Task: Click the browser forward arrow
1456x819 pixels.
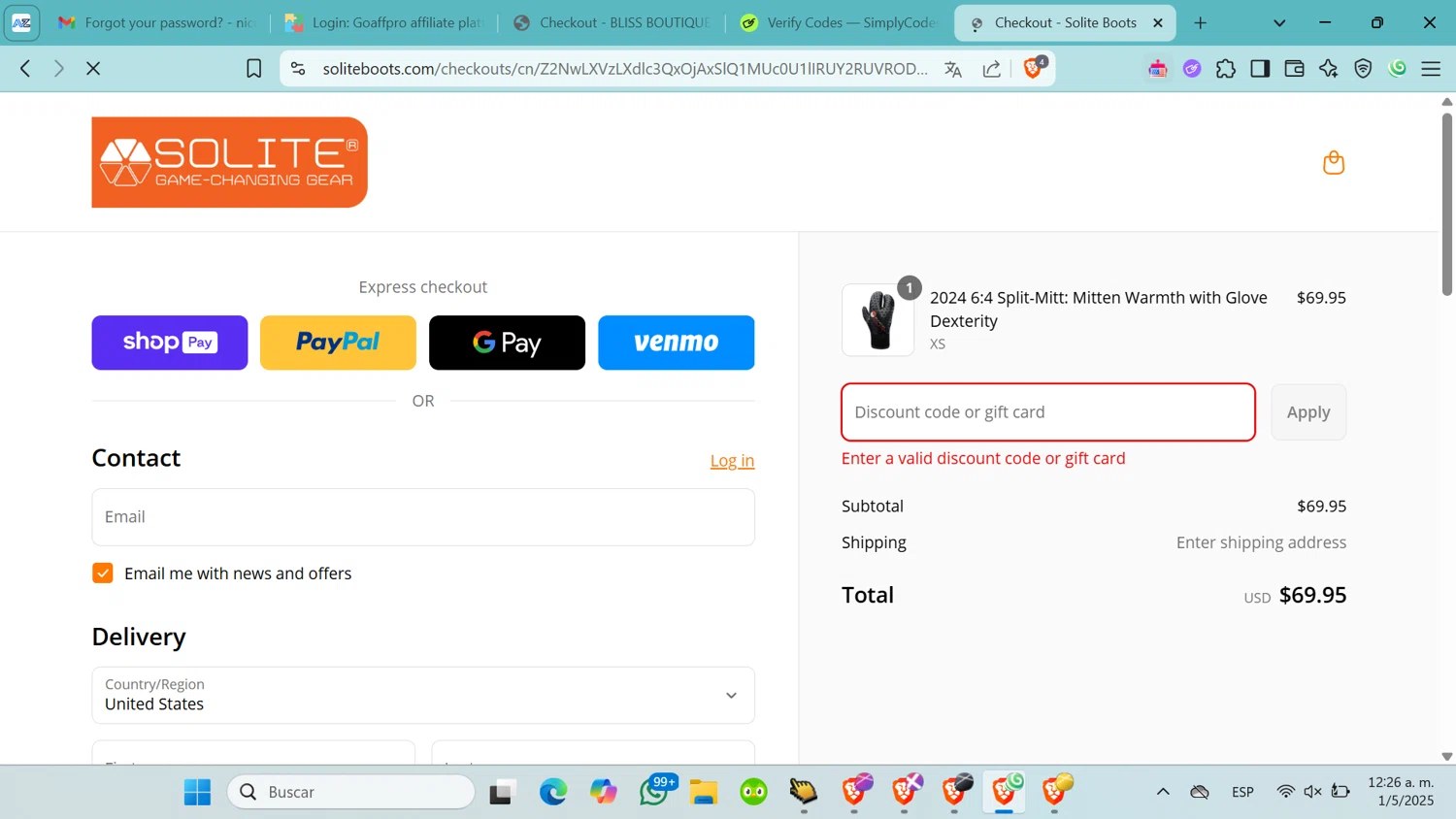Action: click(59, 68)
